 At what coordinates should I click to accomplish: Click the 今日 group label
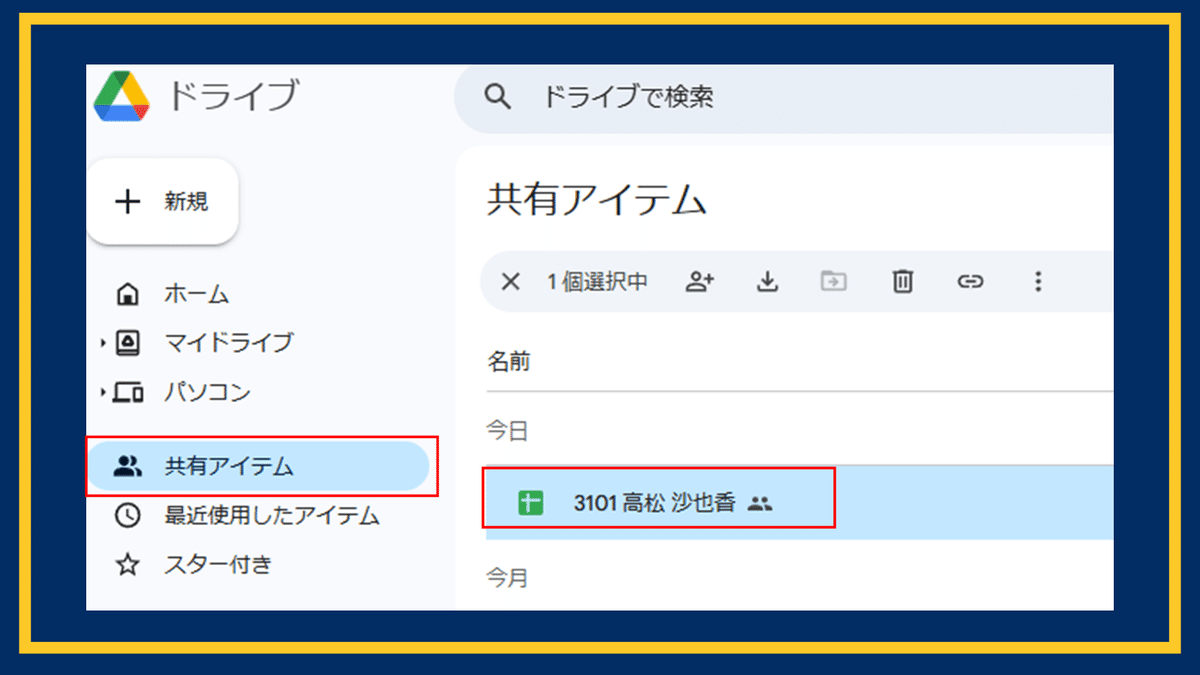pyautogui.click(x=507, y=431)
